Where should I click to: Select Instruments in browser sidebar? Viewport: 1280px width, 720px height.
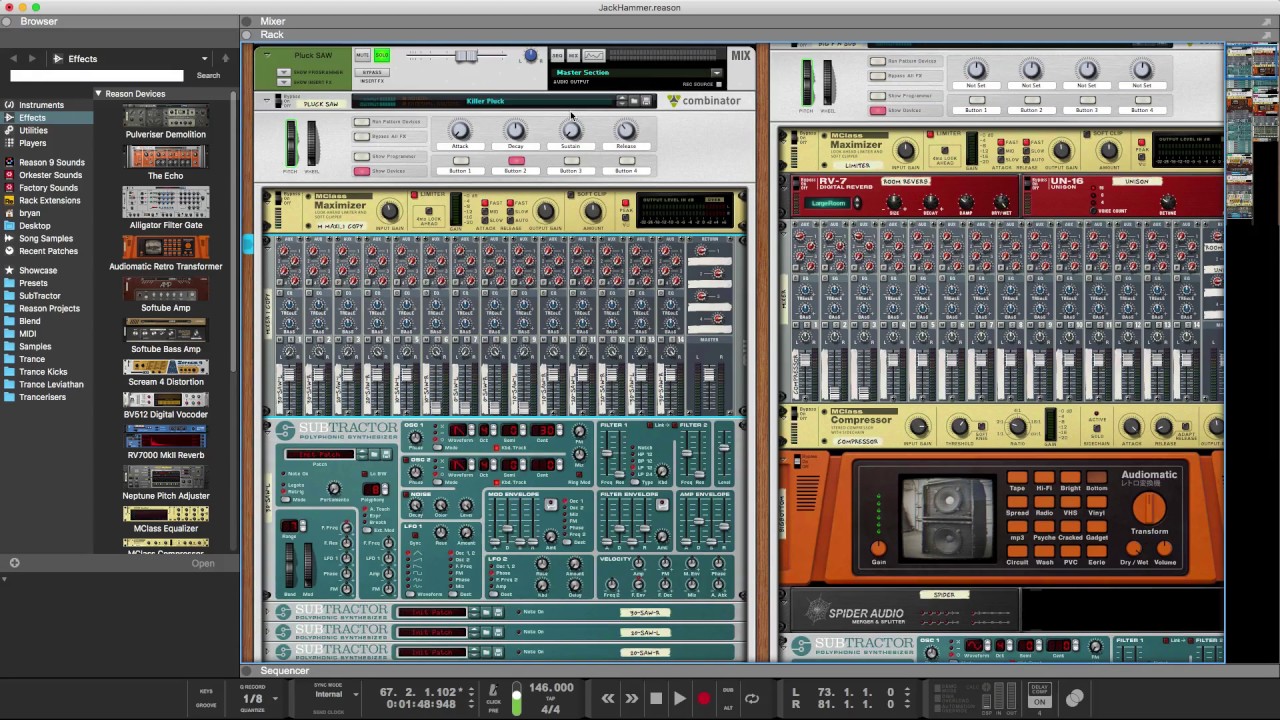tap(41, 105)
